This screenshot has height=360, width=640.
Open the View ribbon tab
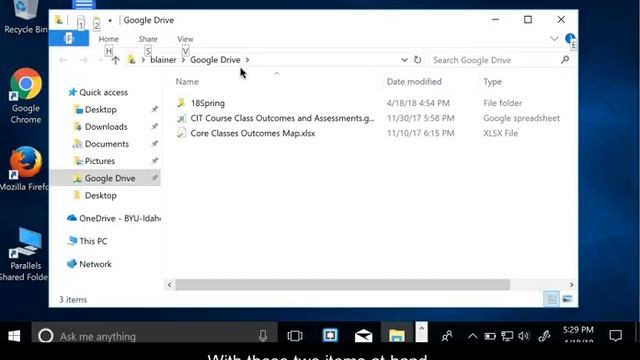(x=185, y=39)
